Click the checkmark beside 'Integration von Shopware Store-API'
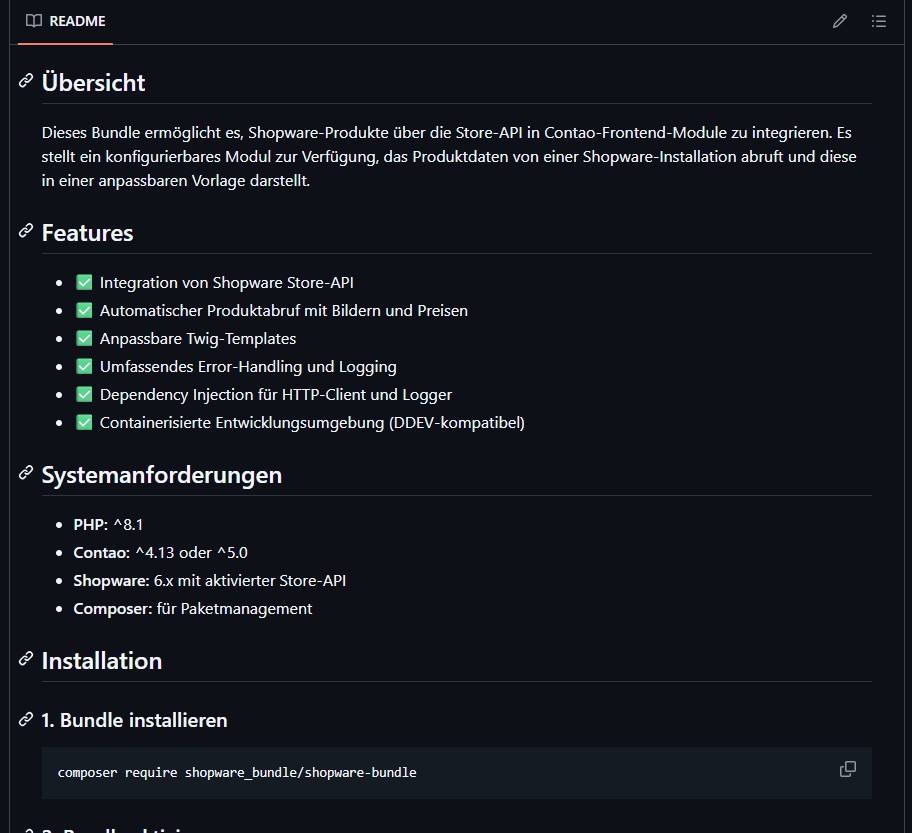 click(84, 282)
